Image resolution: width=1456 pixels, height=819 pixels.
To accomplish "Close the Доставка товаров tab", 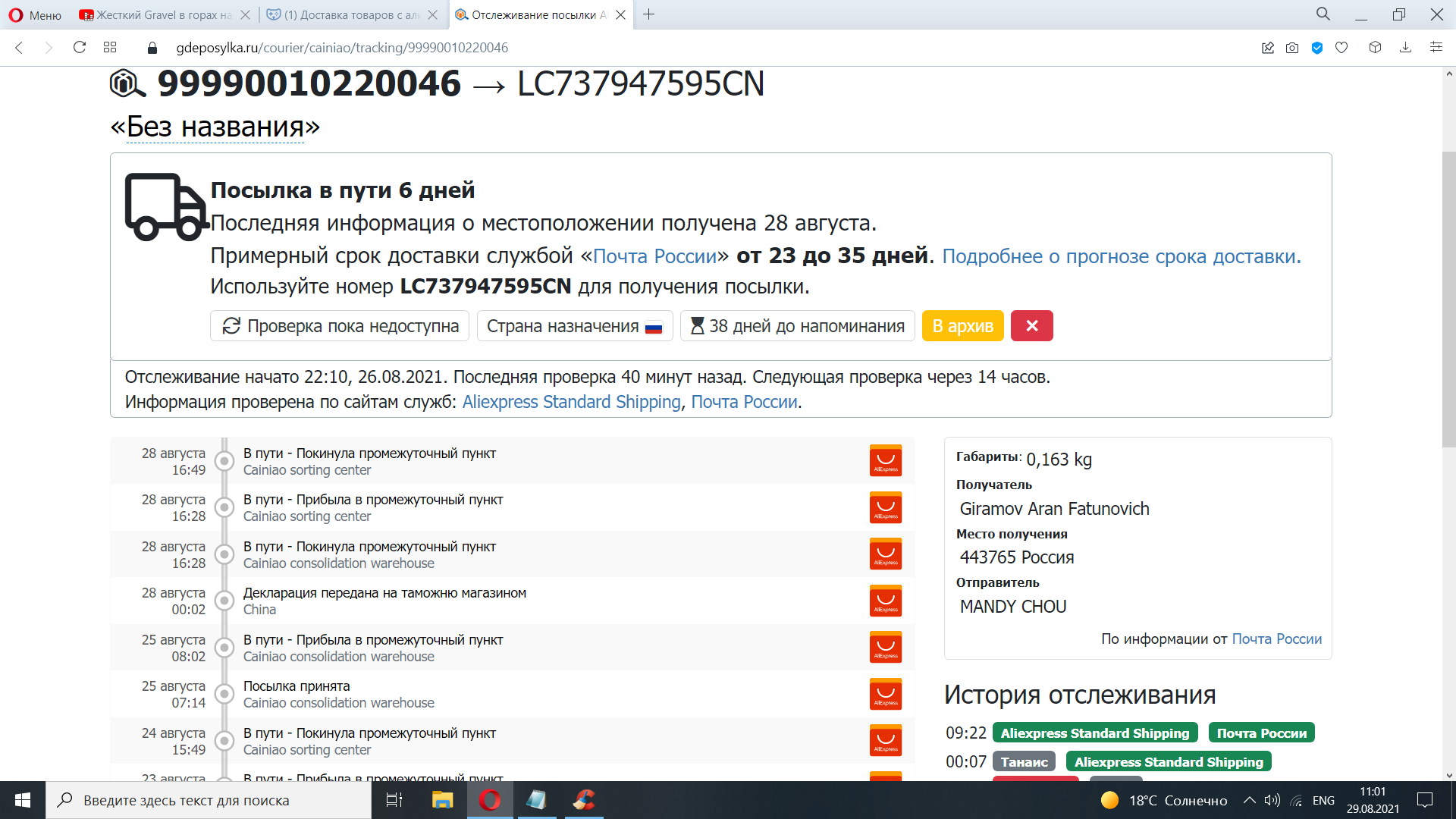I will (432, 15).
